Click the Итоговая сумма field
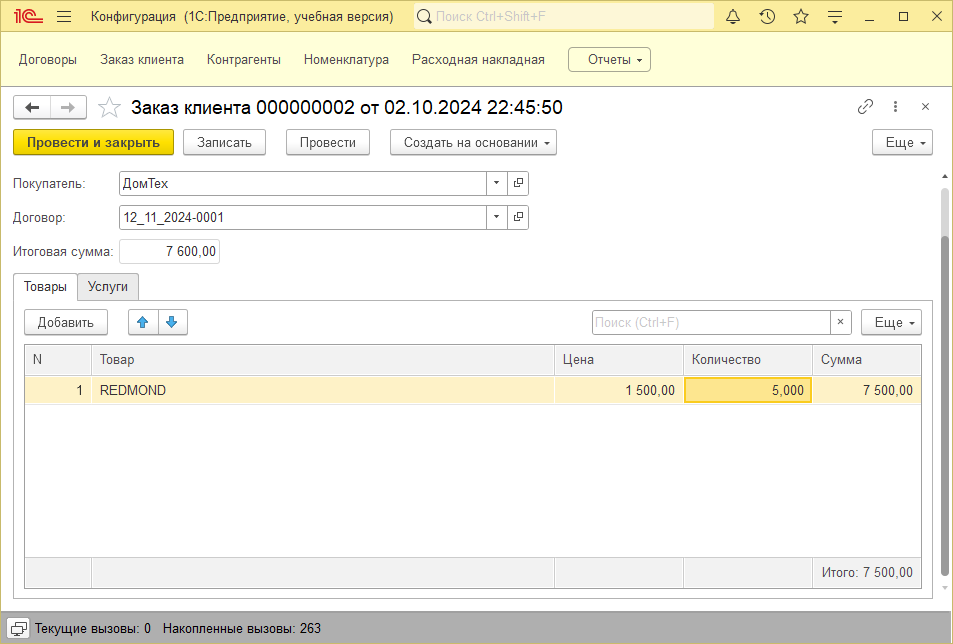Image resolution: width=953 pixels, height=644 pixels. point(170,251)
